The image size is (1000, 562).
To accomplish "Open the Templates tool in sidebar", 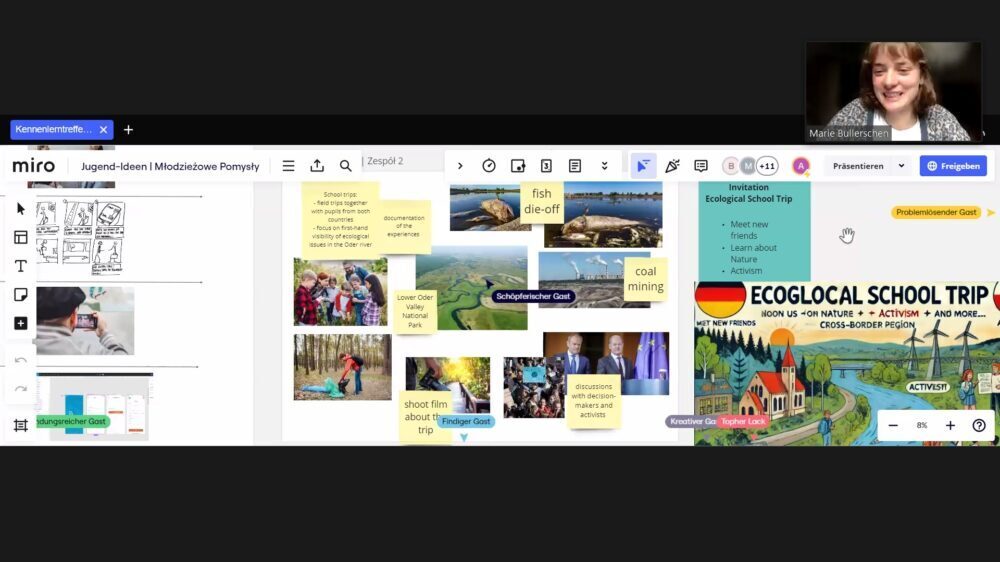I will pos(20,237).
